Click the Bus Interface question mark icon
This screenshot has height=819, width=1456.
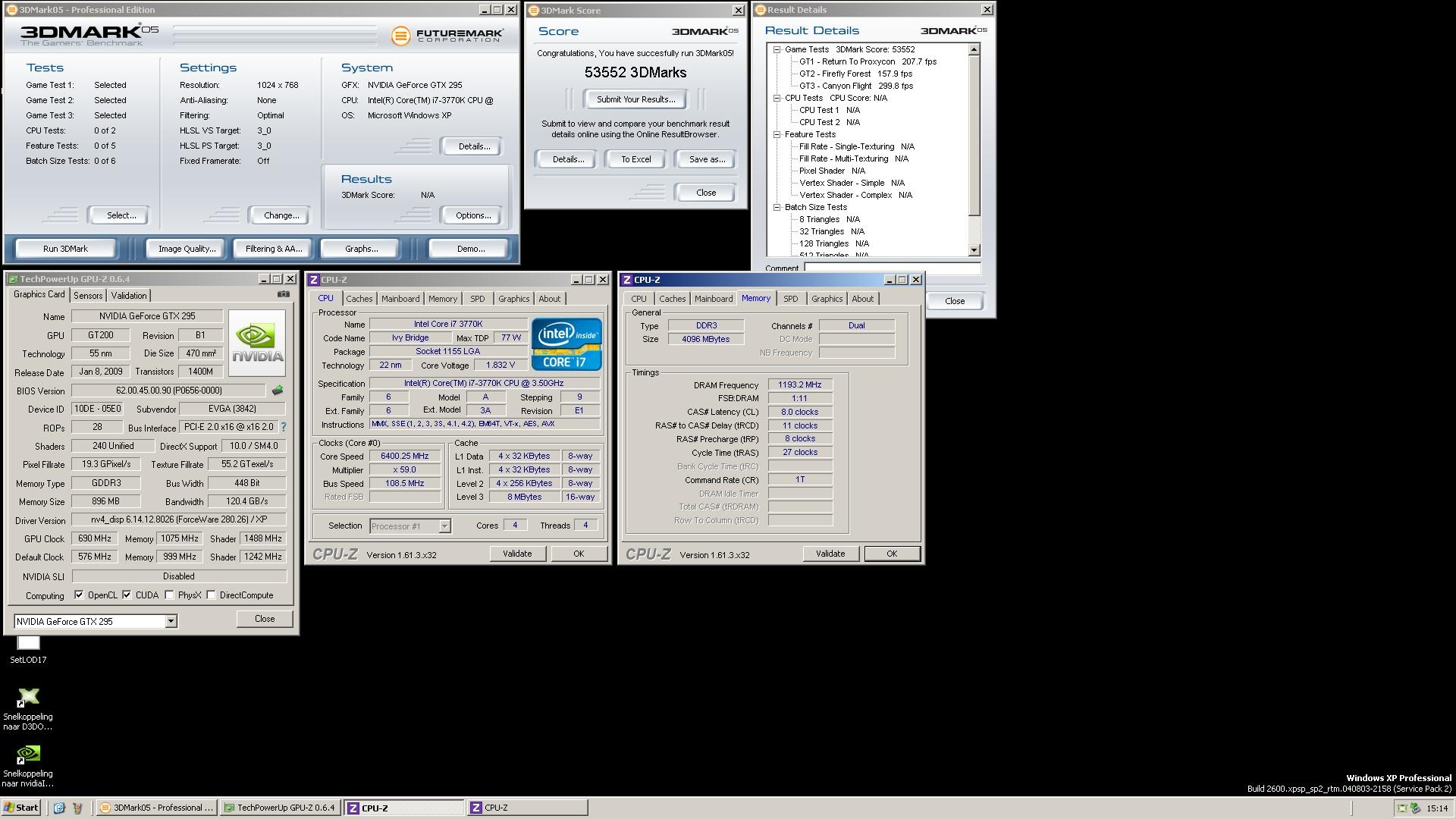[x=284, y=428]
